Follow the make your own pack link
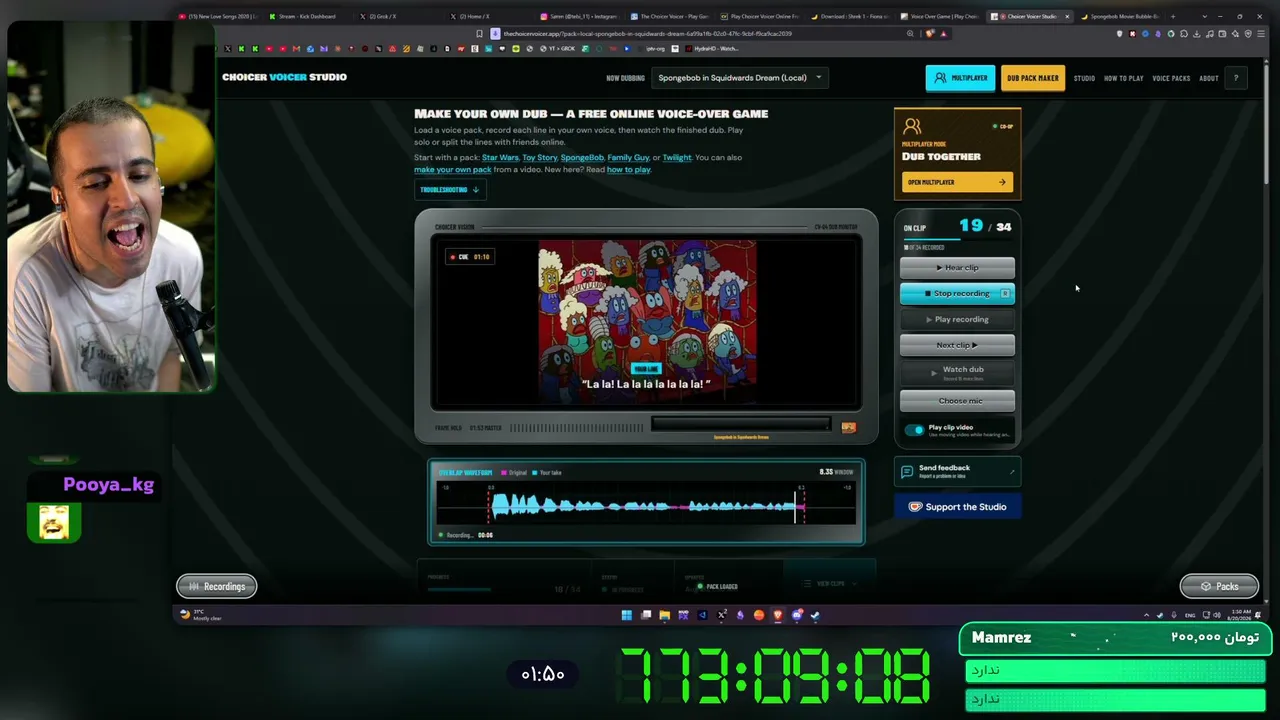Screen dimensions: 1280x720 [x=452, y=169]
